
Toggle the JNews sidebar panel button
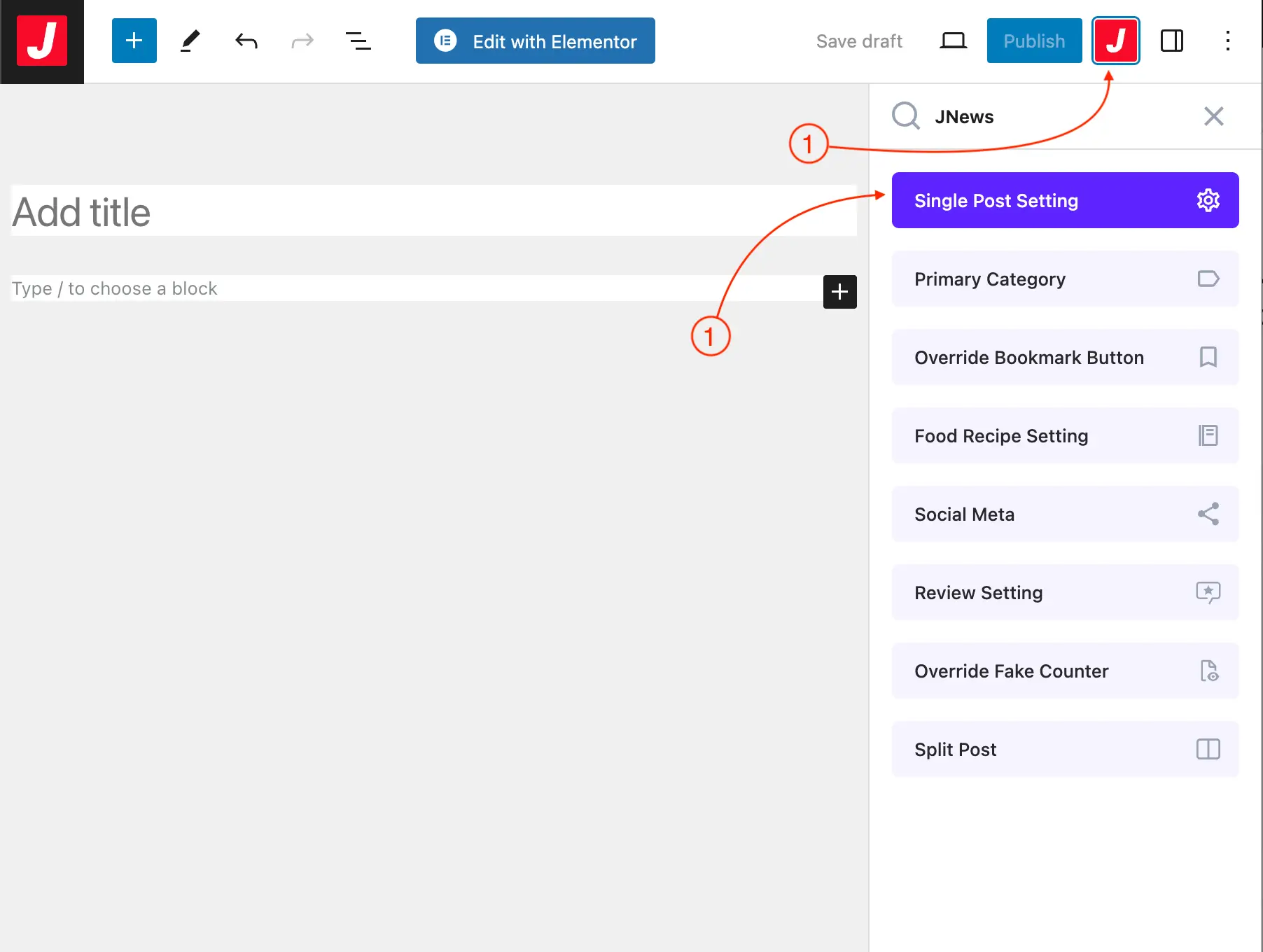[x=1115, y=41]
